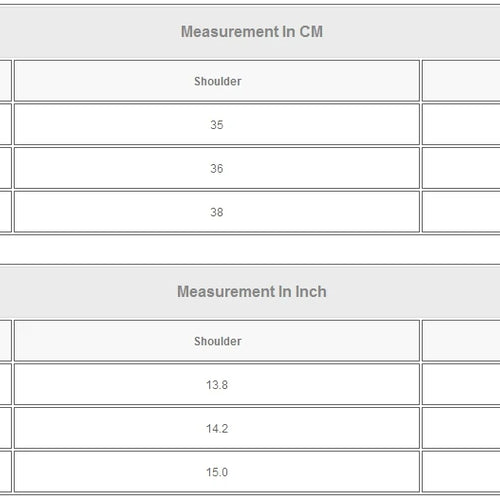Viewport: 500px width, 500px height.
Task: Click the cell showing 14.2
Action: (217, 428)
